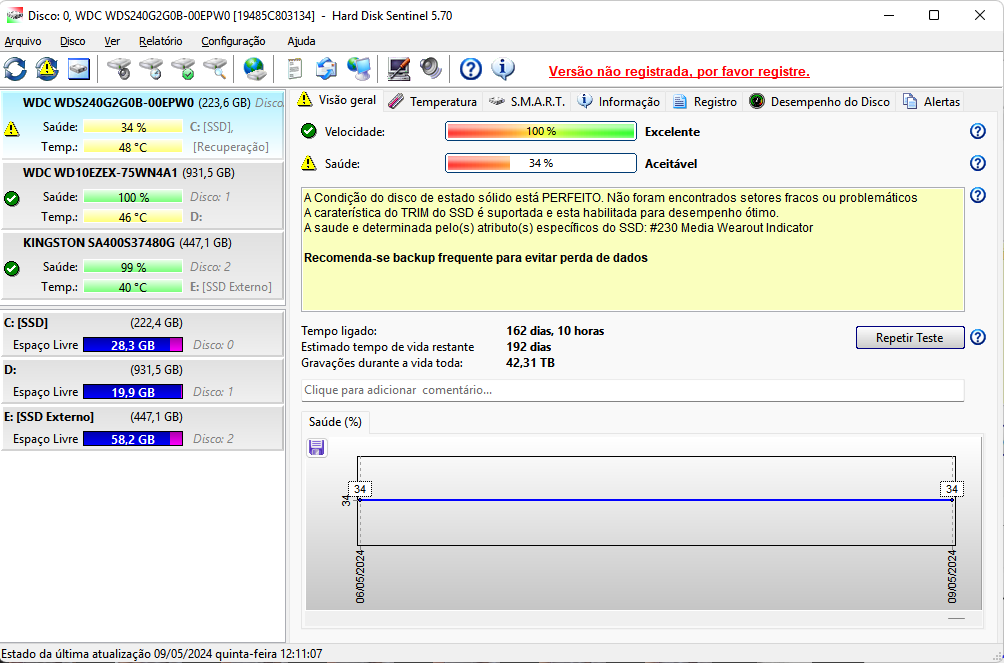Click the D: free space bar 19,9 GB
This screenshot has height=663, width=1004.
point(133,391)
